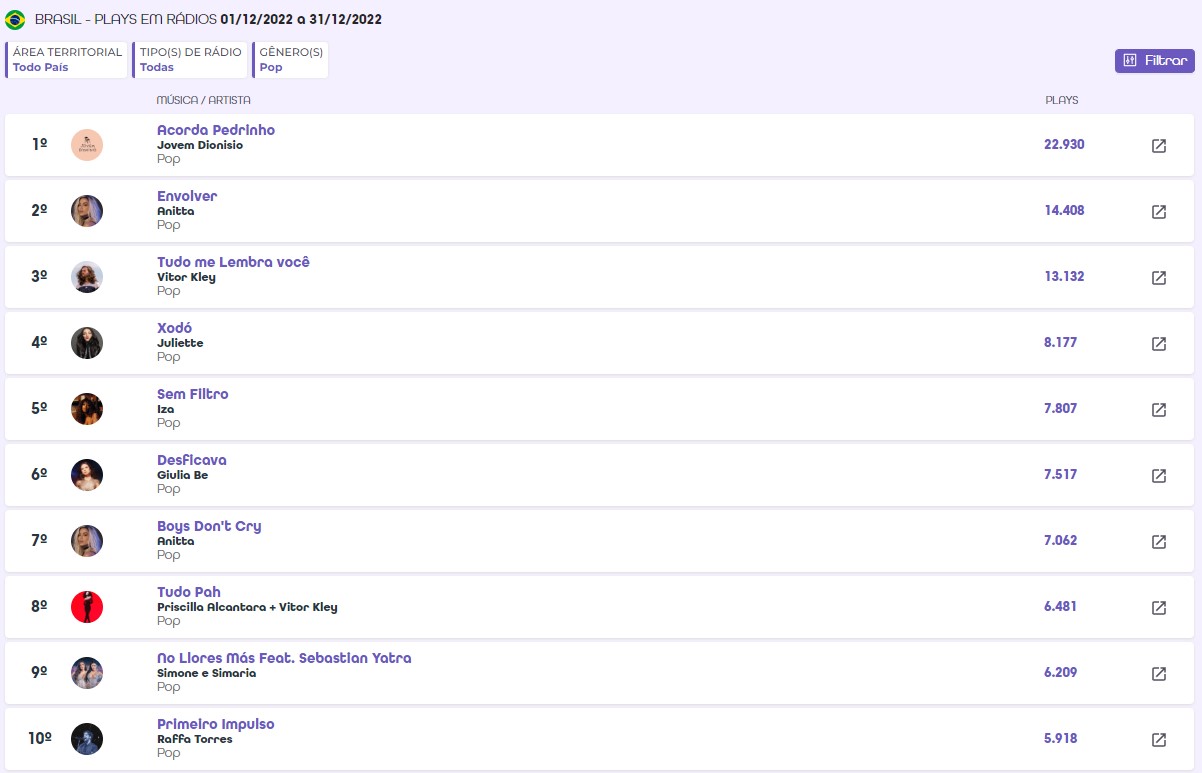This screenshot has height=773, width=1202.
Task: Open Tipo(s) de Rádio filter Todas
Action: pos(190,60)
